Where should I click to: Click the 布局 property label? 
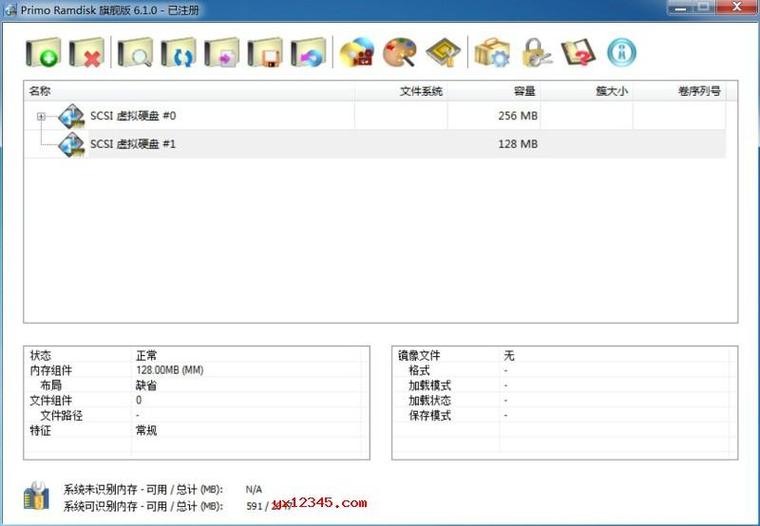(51, 385)
